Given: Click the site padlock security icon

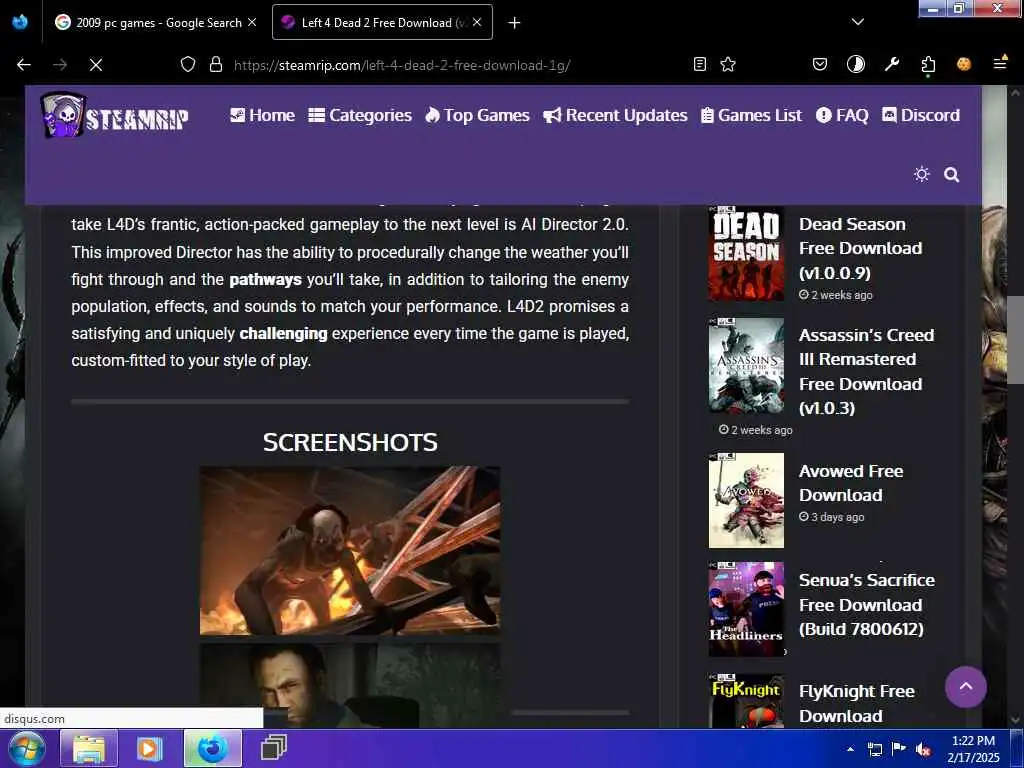Looking at the screenshot, I should 216,65.
